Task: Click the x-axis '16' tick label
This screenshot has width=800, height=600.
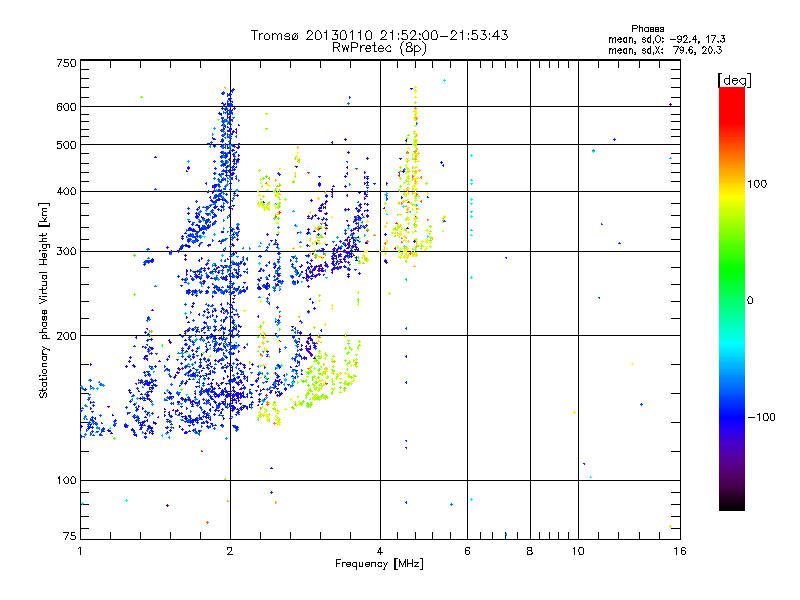Action: (680, 551)
